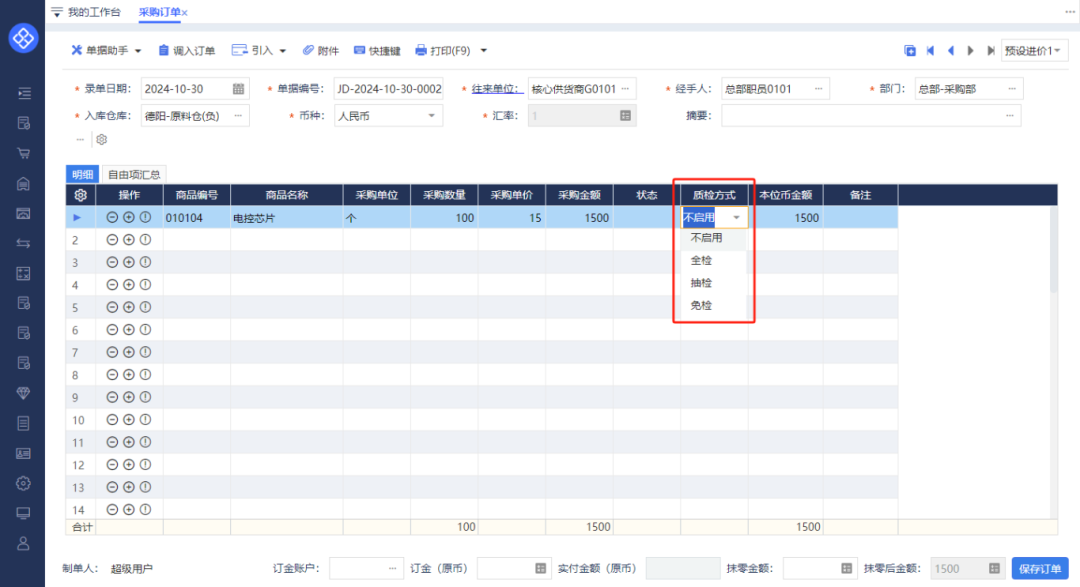Select 不启用 from the dropdown list
1080x587 pixels.
[714, 238]
